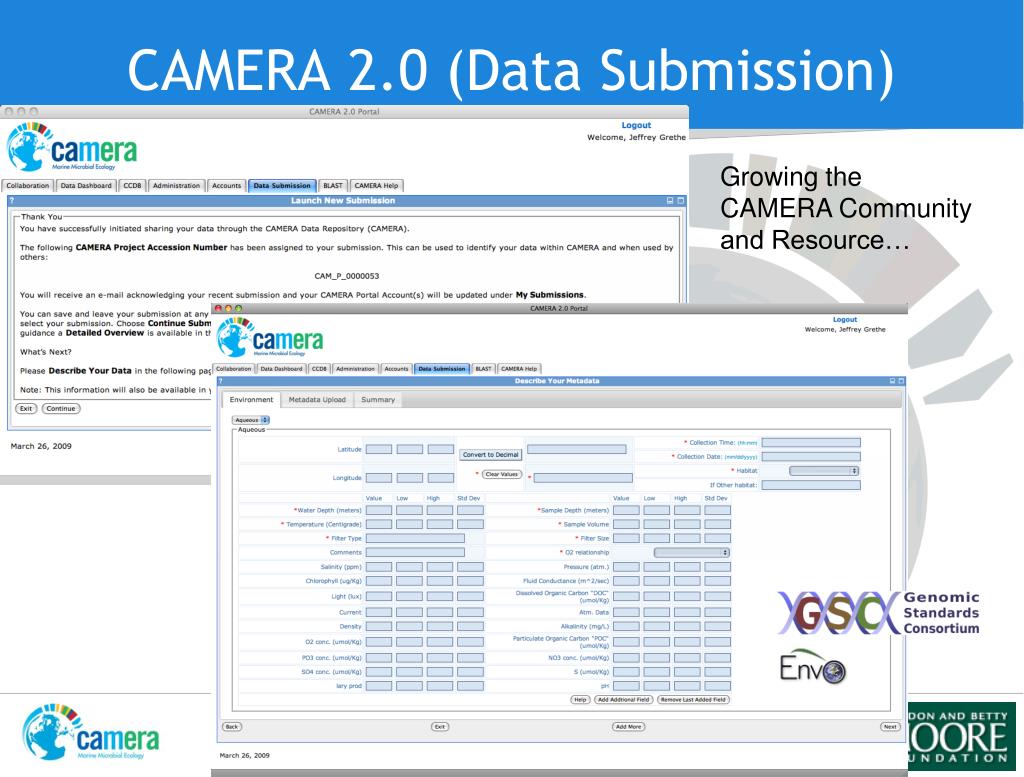Viewport: 1024px width, 777px height.
Task: Switch to the Environment tab
Action: tap(251, 400)
